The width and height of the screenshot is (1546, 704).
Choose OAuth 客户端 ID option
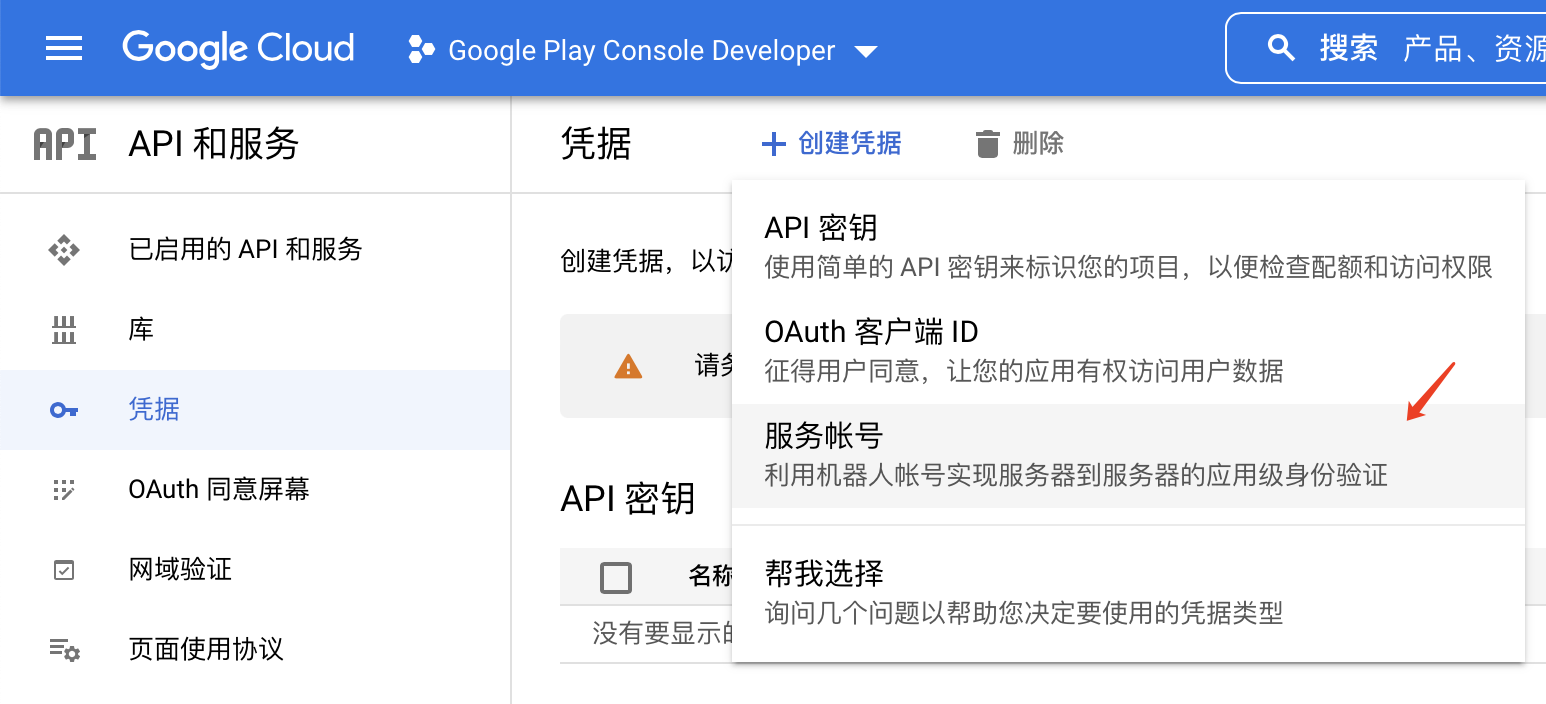pyautogui.click(x=1128, y=351)
